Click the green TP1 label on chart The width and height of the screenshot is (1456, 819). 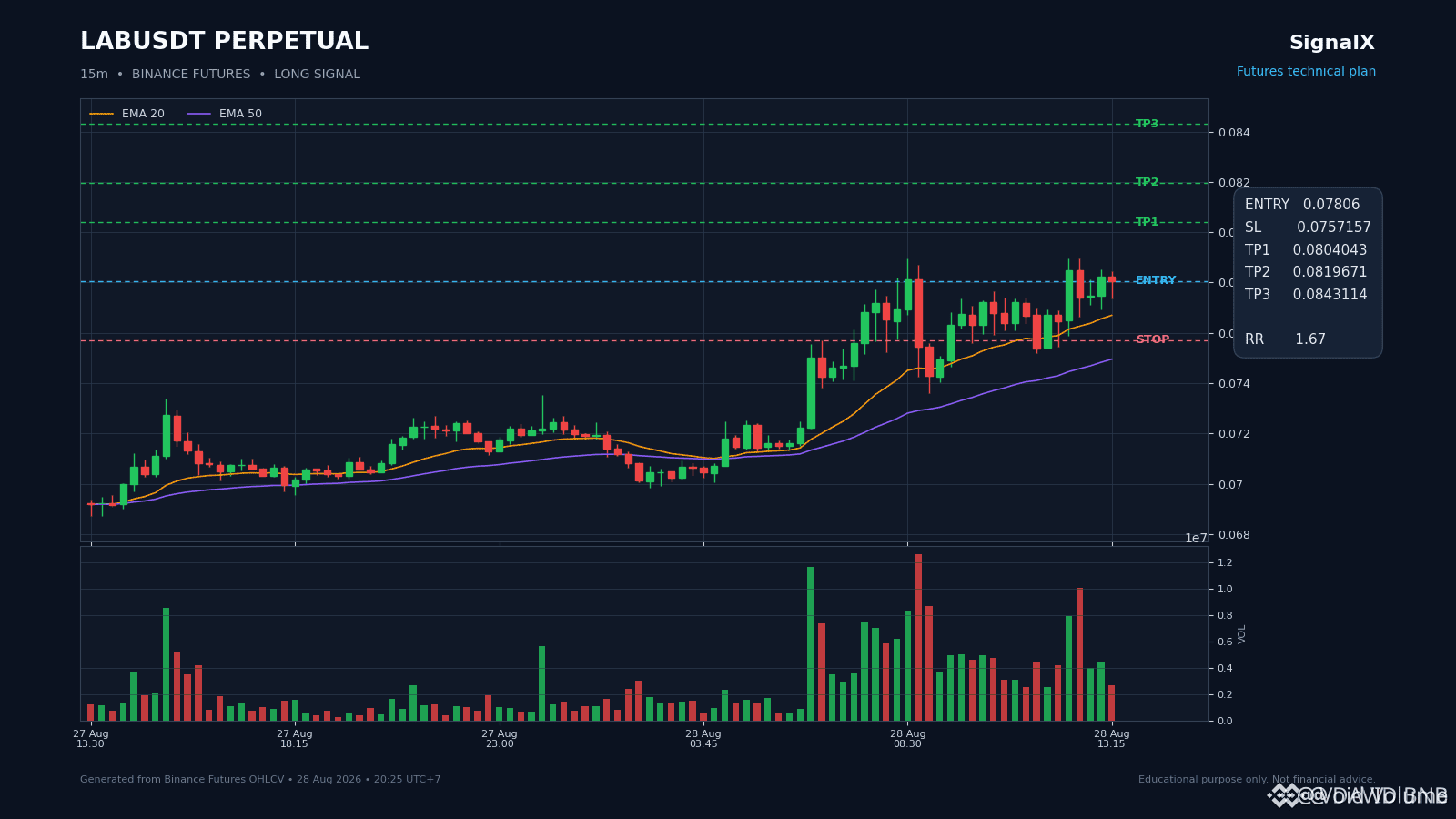(1147, 222)
